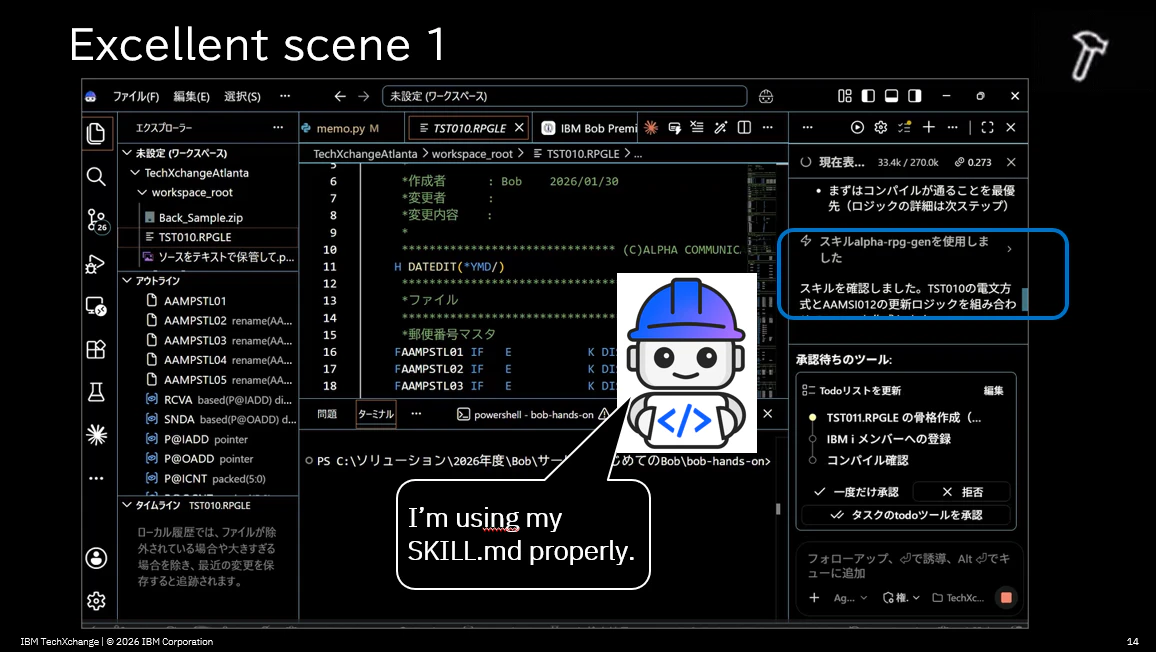Open the Search view in the activity bar
This screenshot has height=652, width=1156.
[96, 176]
